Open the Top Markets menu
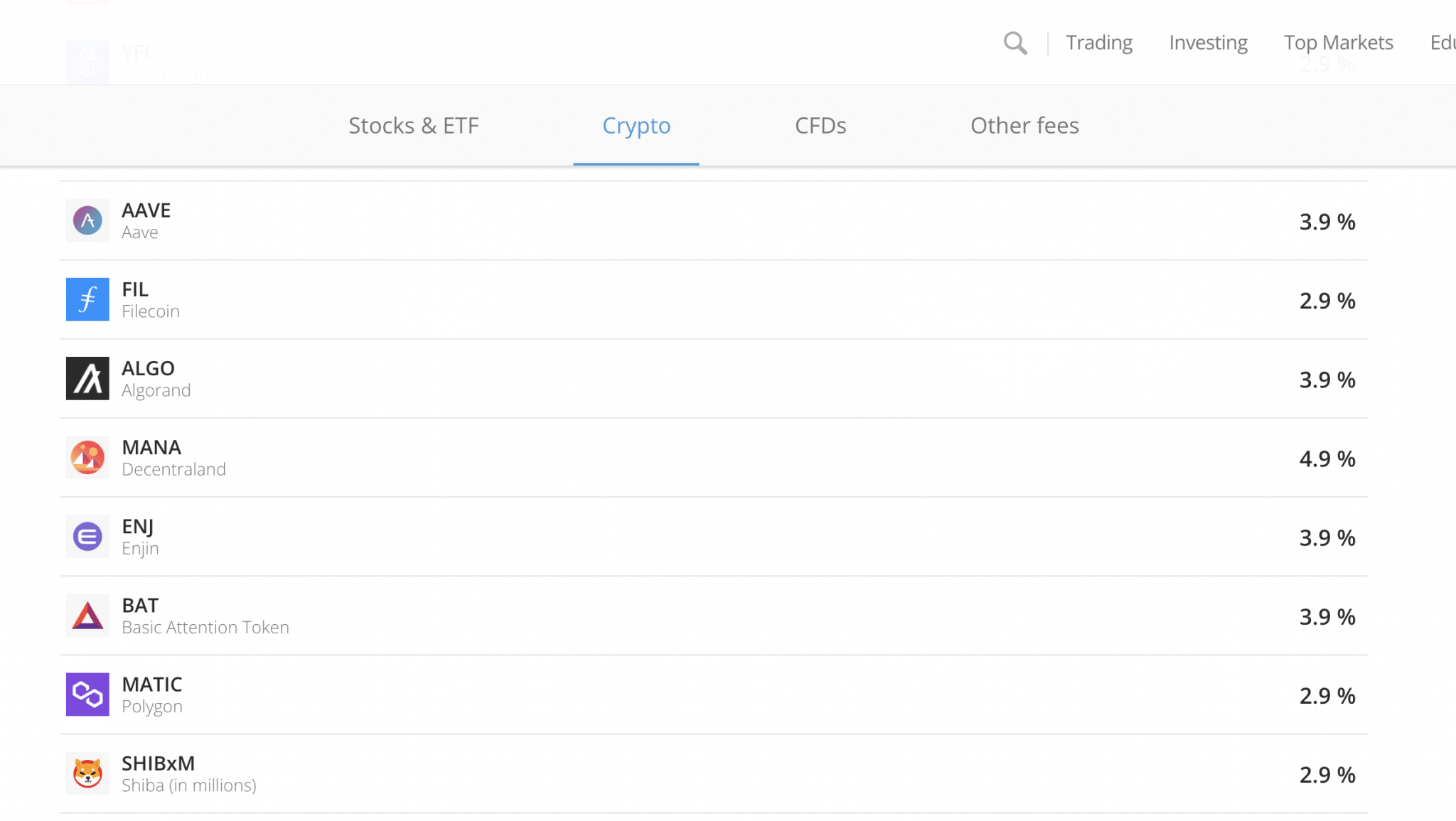The image size is (1456, 821). pyautogui.click(x=1339, y=43)
